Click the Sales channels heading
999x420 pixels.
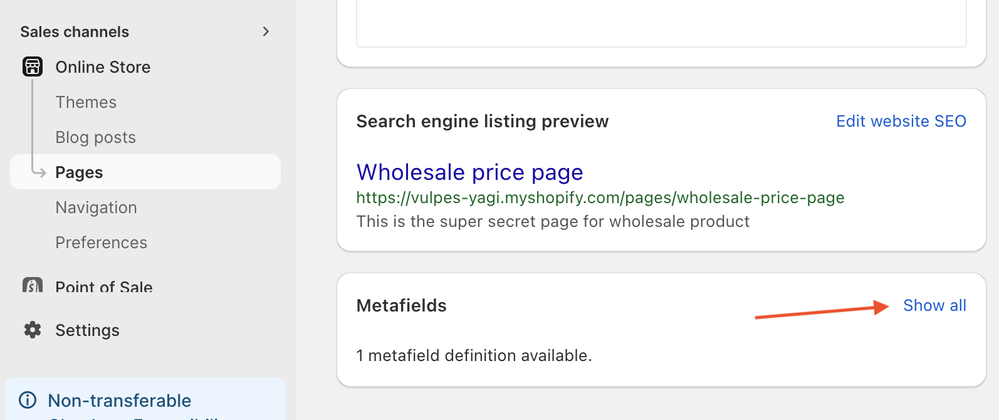(75, 32)
